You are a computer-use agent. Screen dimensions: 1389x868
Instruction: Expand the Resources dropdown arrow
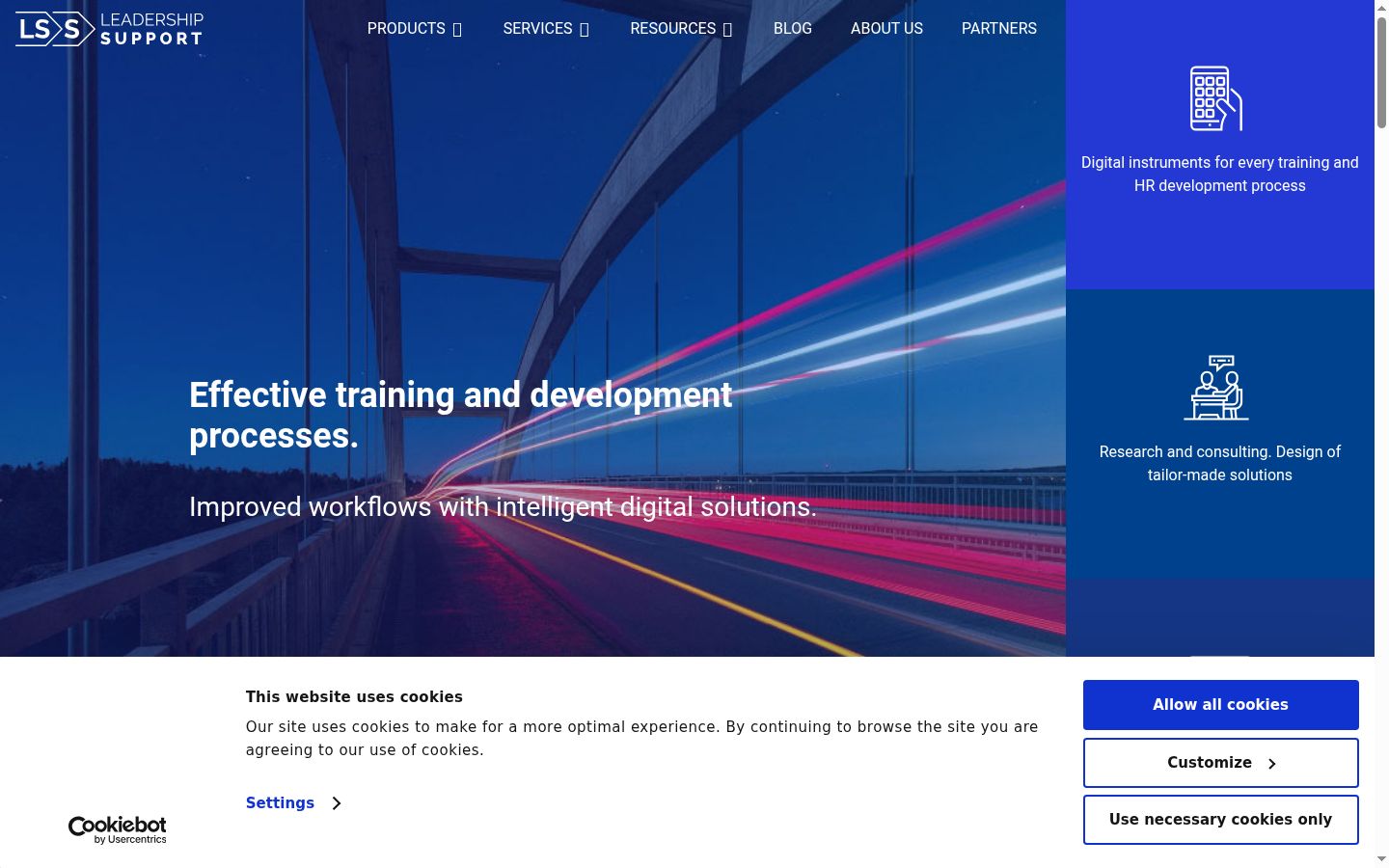727,30
